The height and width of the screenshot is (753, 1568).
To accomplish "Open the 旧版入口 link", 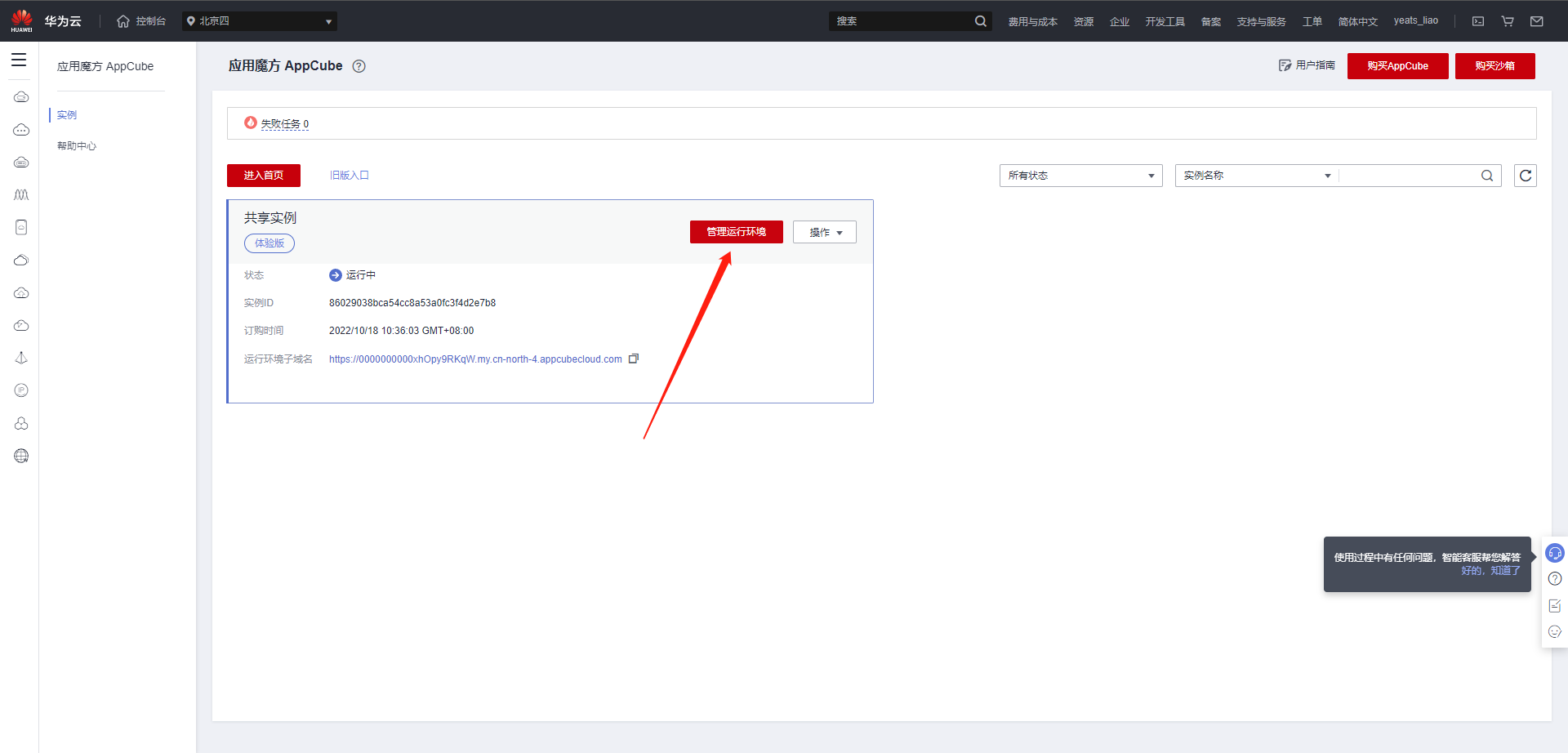I will click(x=350, y=176).
